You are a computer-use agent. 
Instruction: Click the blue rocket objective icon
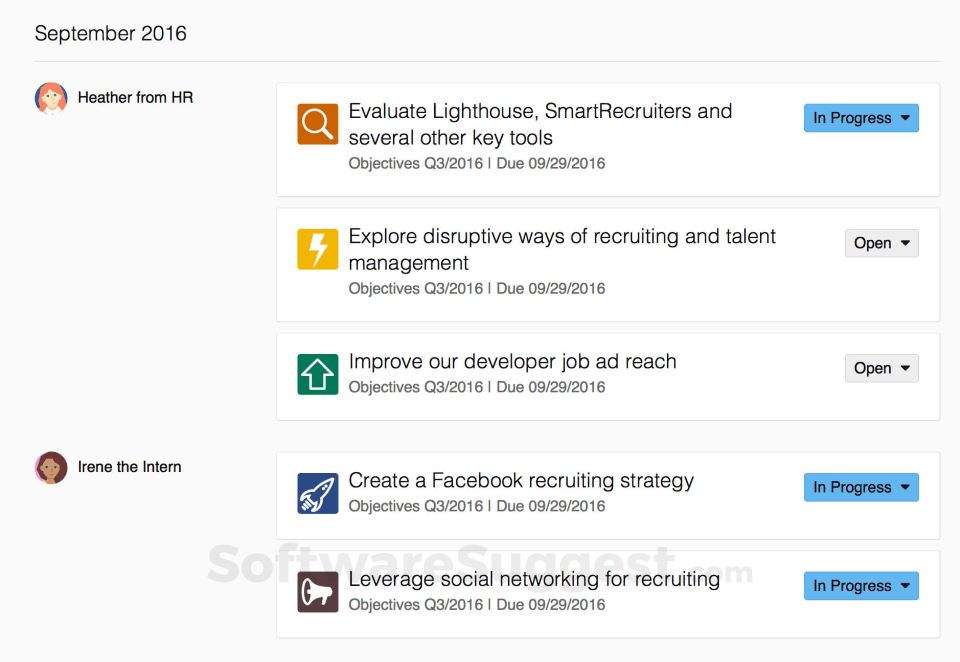tap(317, 493)
